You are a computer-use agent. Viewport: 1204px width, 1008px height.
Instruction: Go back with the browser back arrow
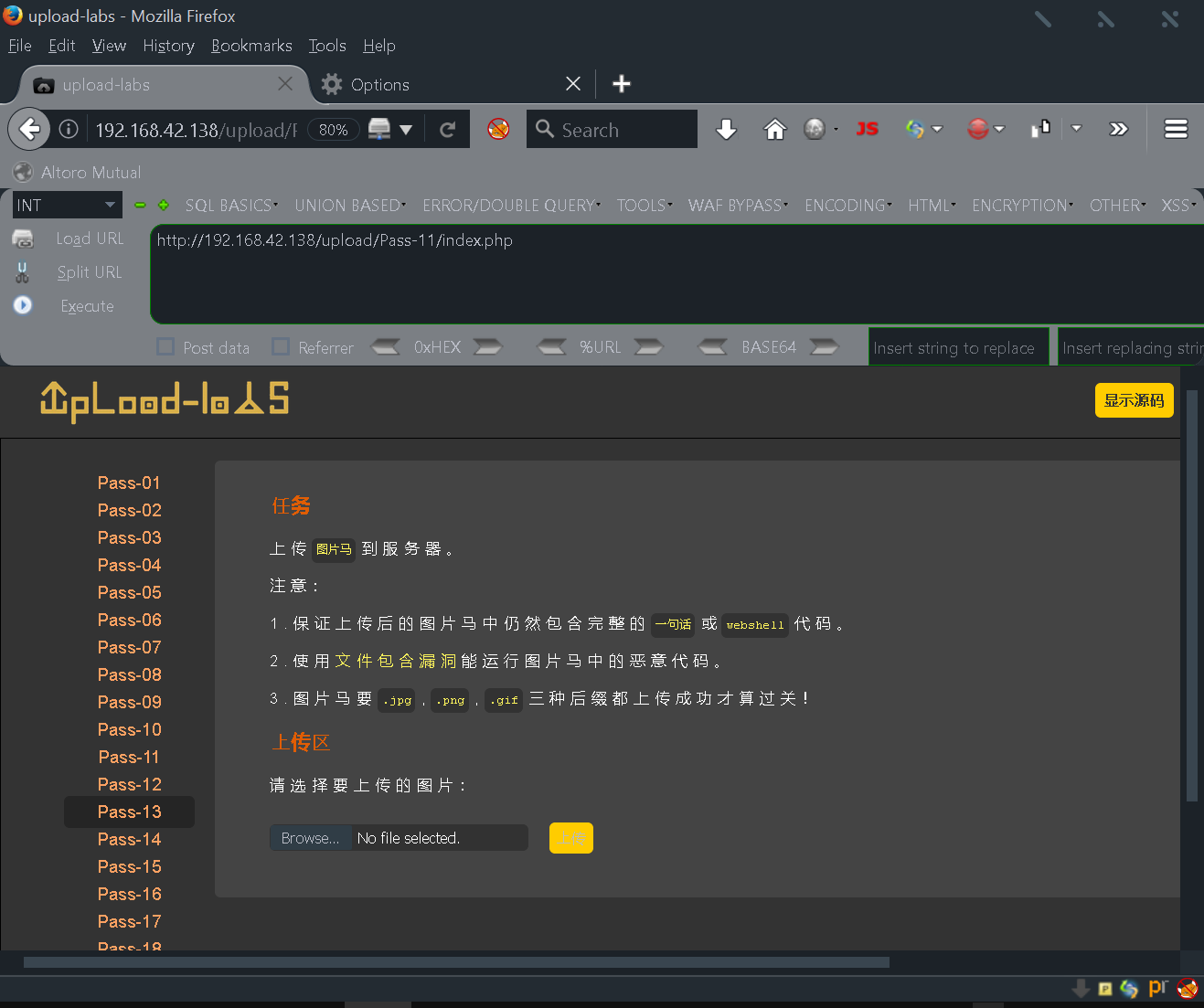29,130
